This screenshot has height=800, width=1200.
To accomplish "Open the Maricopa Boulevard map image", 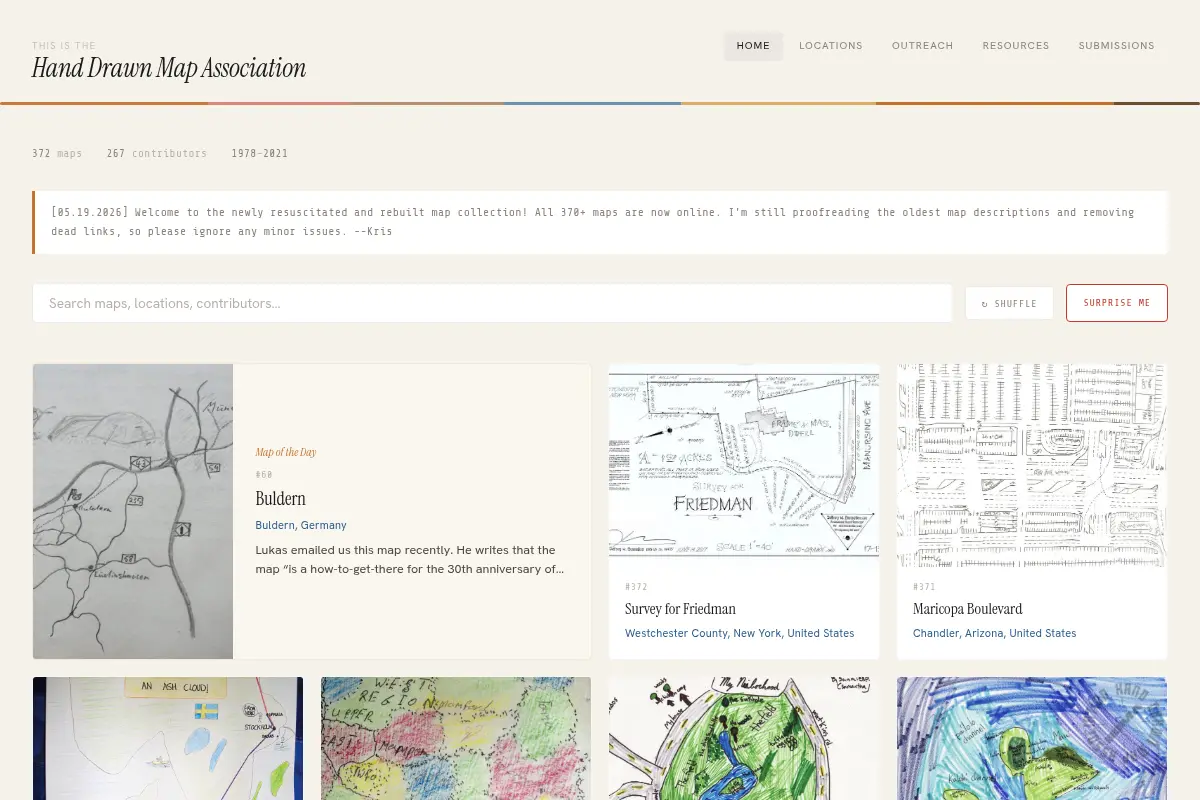I will 1032,465.
